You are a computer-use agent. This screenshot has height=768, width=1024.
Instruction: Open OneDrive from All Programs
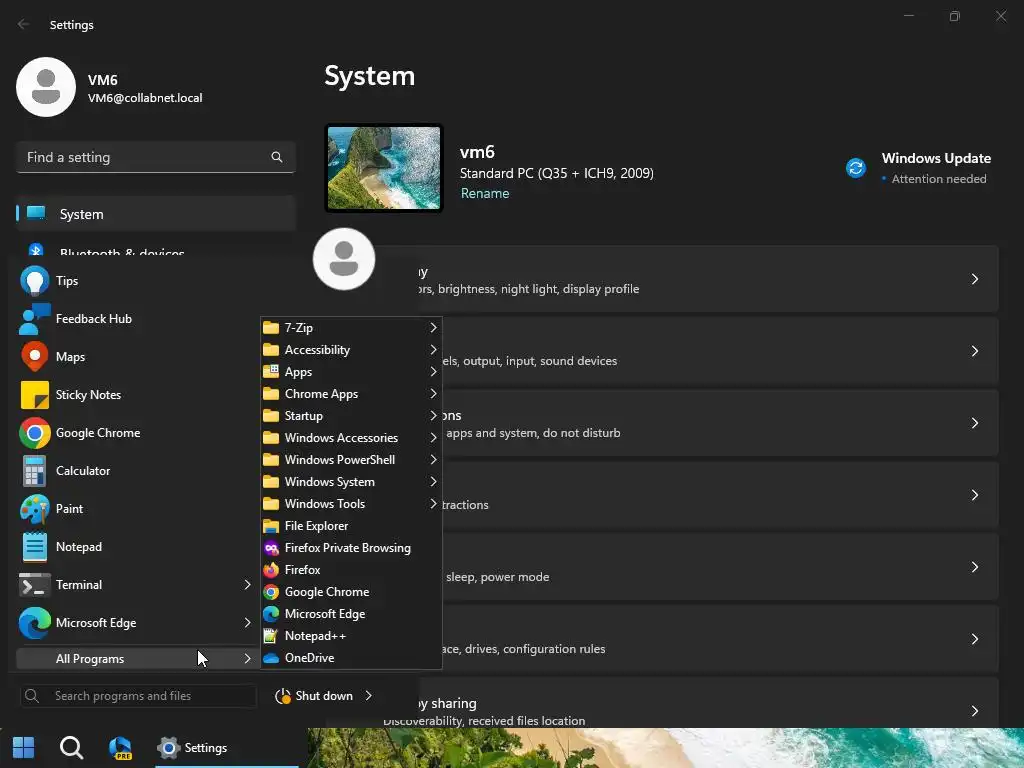click(x=351, y=658)
